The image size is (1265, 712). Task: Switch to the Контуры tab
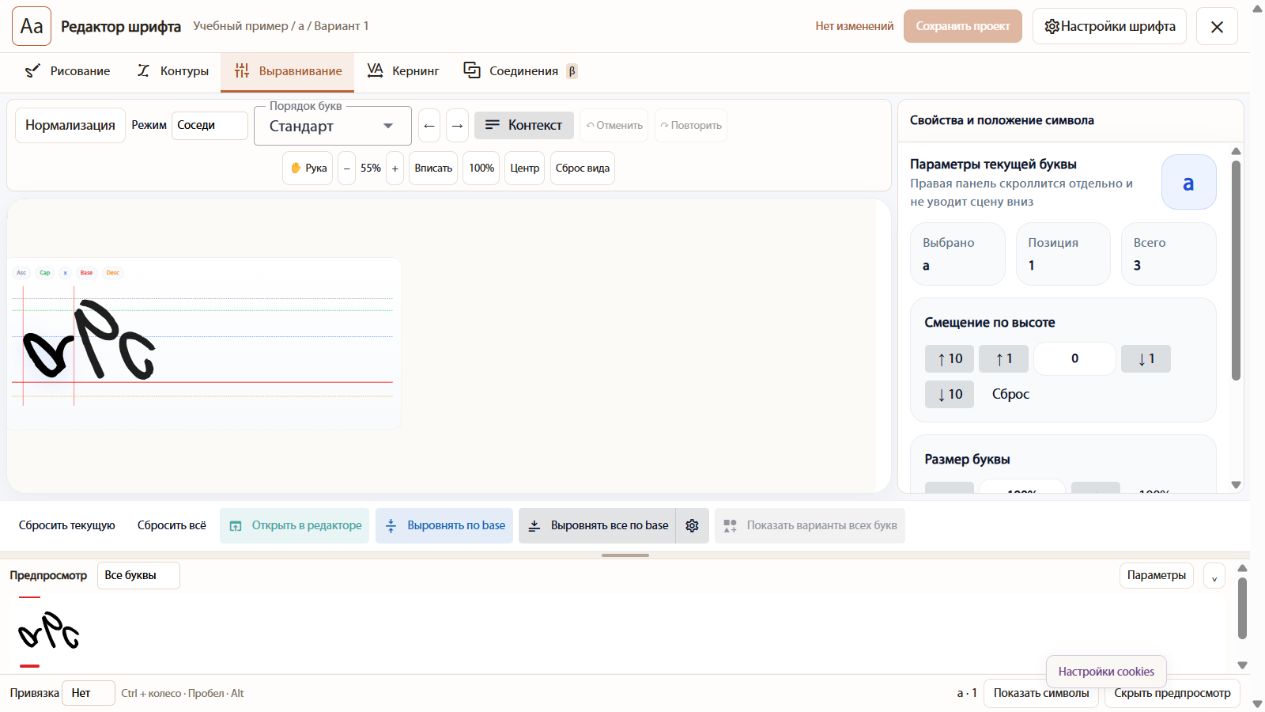172,71
